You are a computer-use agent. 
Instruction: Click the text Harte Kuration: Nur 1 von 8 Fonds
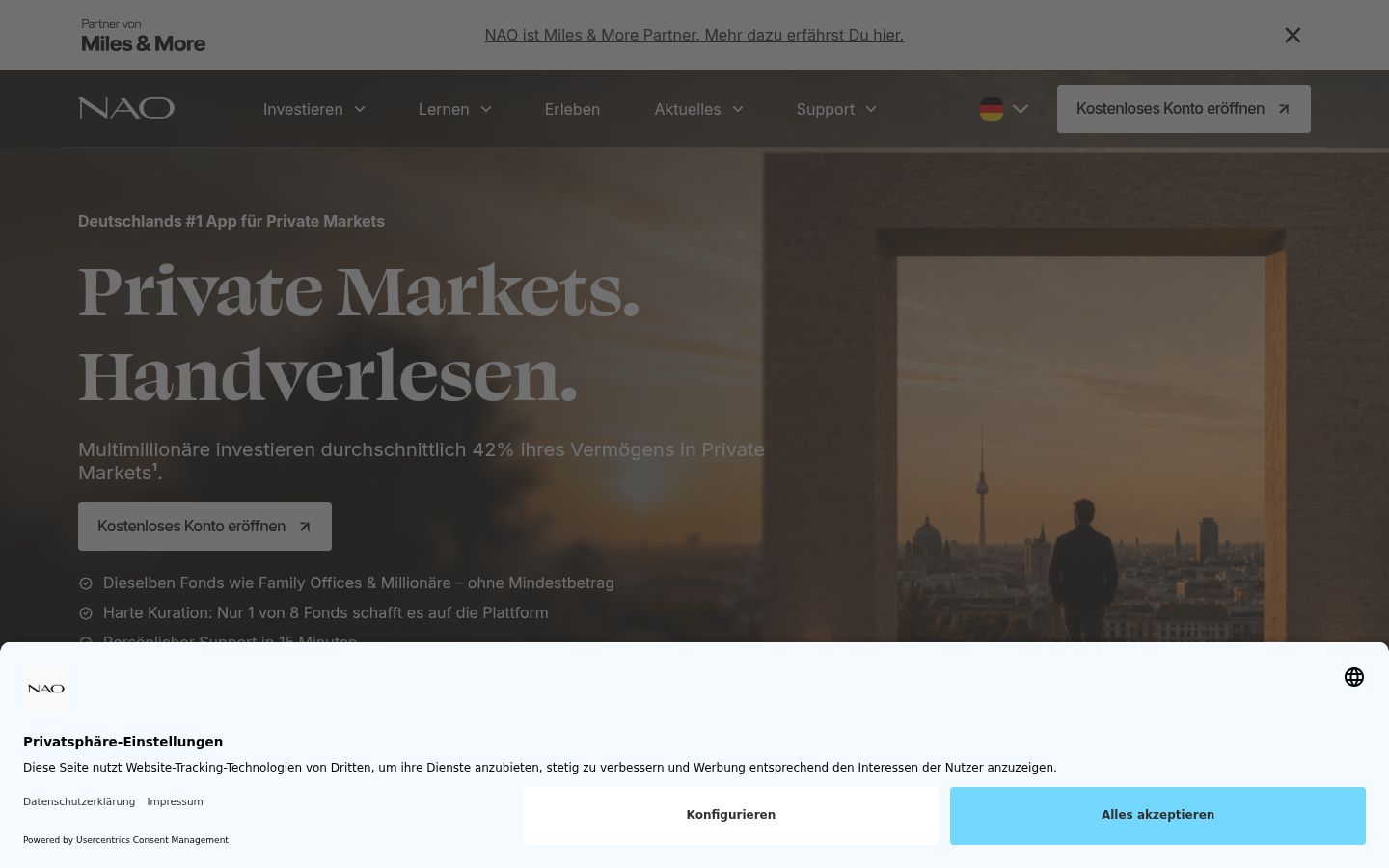(326, 612)
